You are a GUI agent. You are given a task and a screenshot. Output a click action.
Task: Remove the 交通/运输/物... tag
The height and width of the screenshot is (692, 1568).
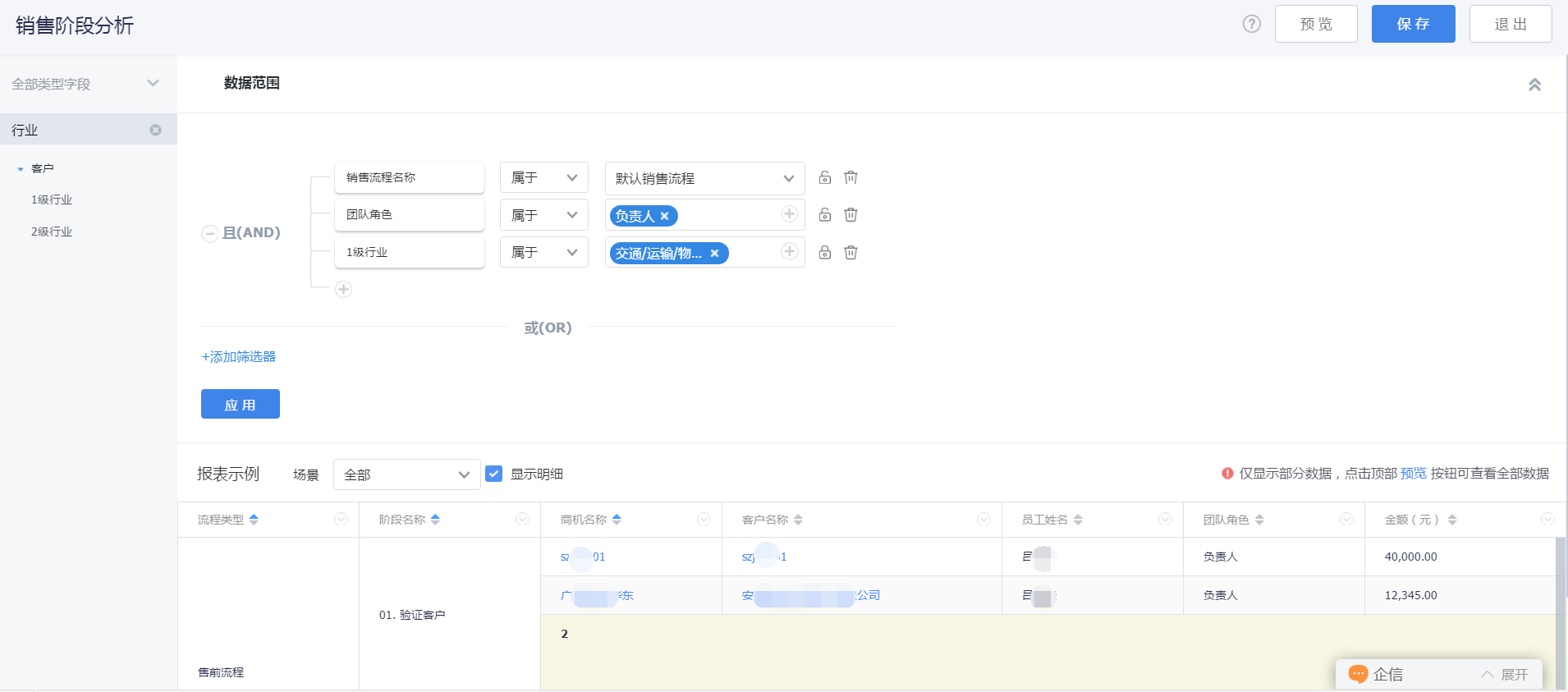point(715,253)
